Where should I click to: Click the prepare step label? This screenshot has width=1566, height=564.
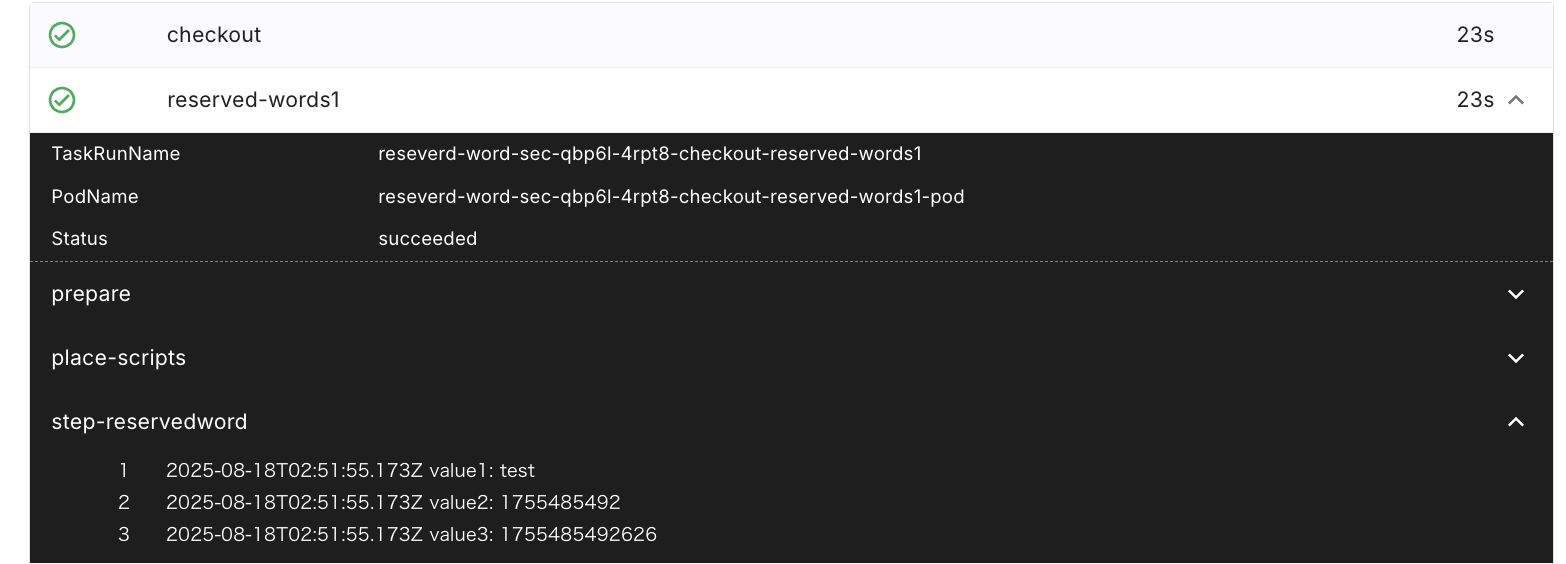click(91, 294)
